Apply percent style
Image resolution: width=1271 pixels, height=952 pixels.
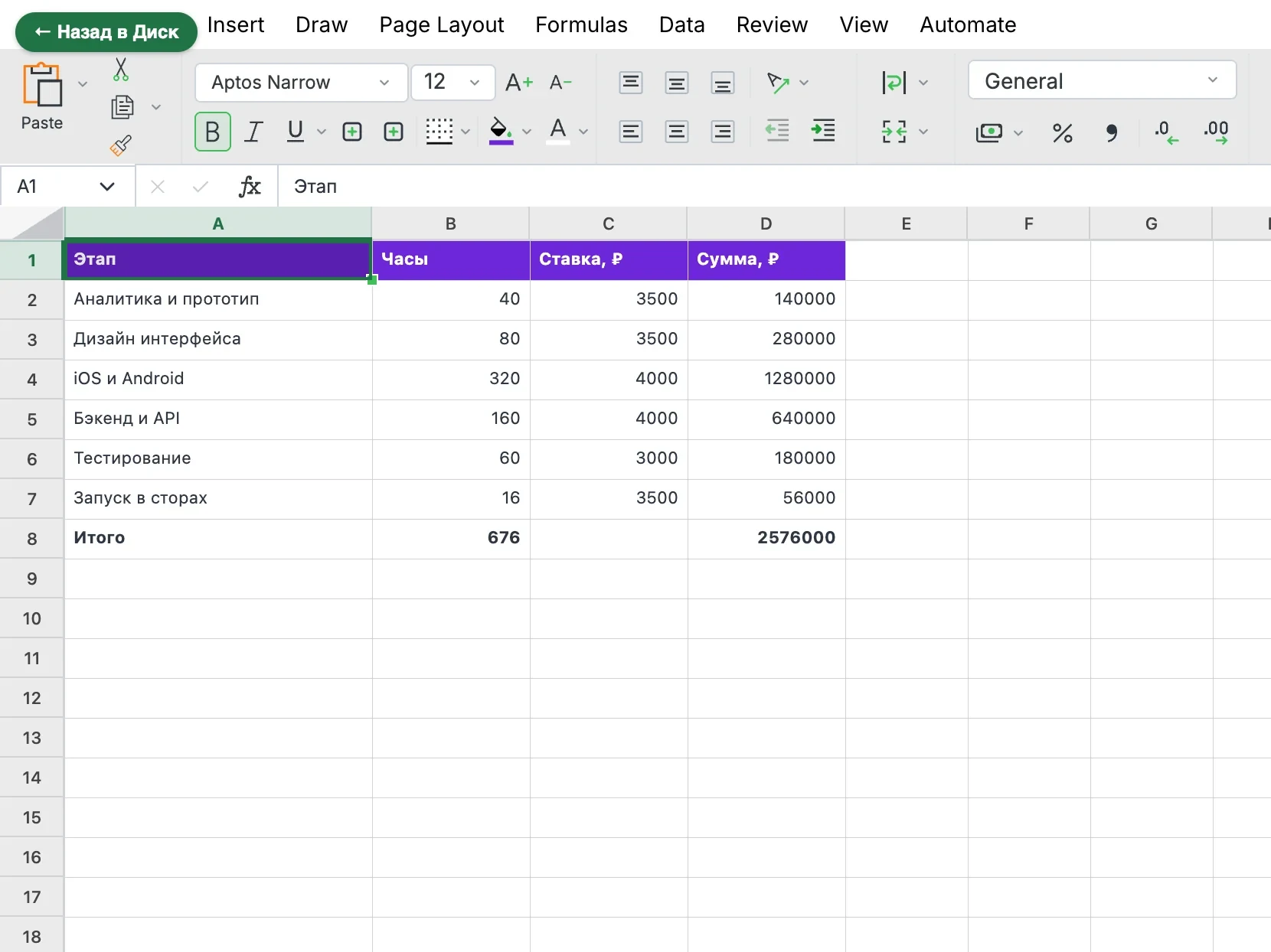(1062, 132)
